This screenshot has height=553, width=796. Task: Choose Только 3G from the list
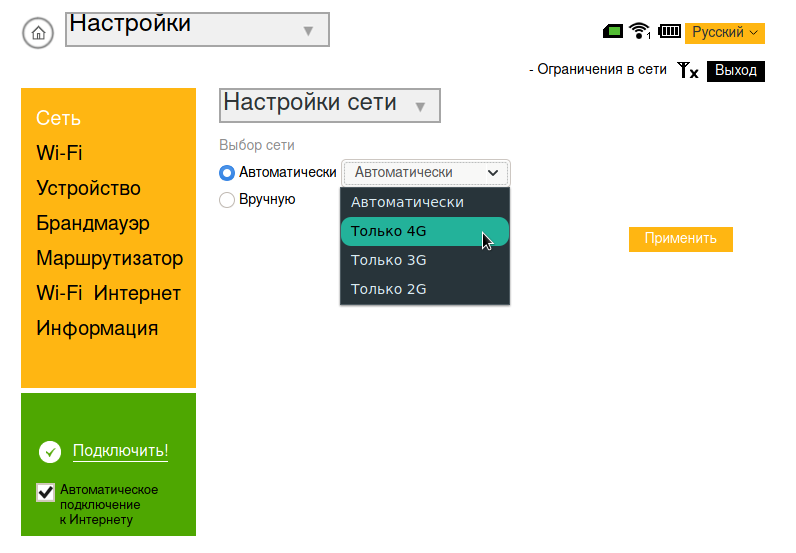[424, 260]
